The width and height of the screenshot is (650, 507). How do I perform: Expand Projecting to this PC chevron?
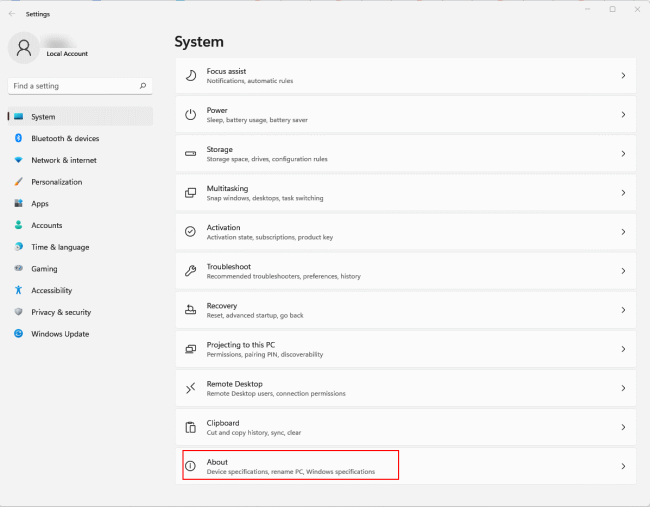pos(623,349)
